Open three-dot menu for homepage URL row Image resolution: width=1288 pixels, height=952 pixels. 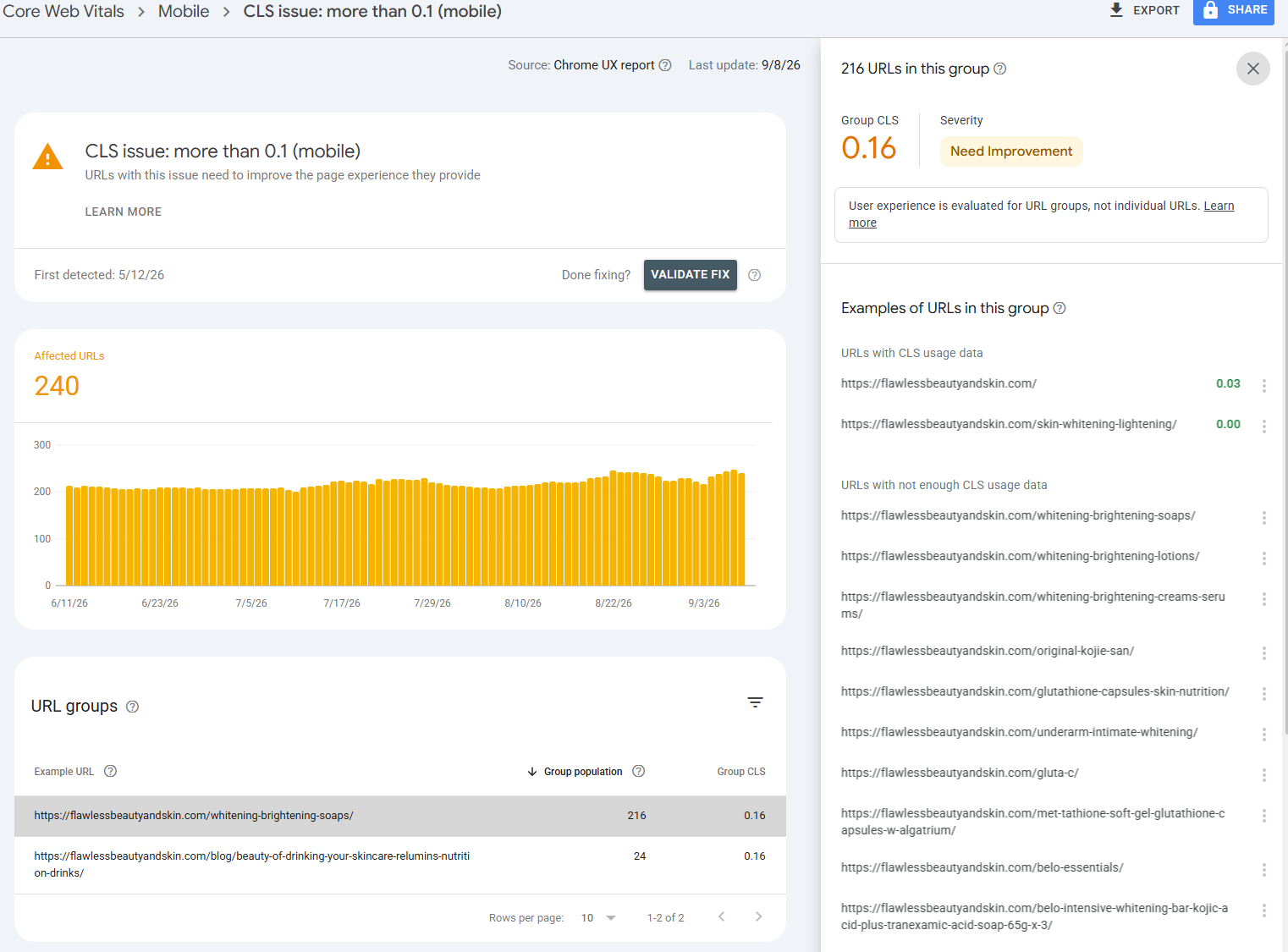(x=1263, y=385)
